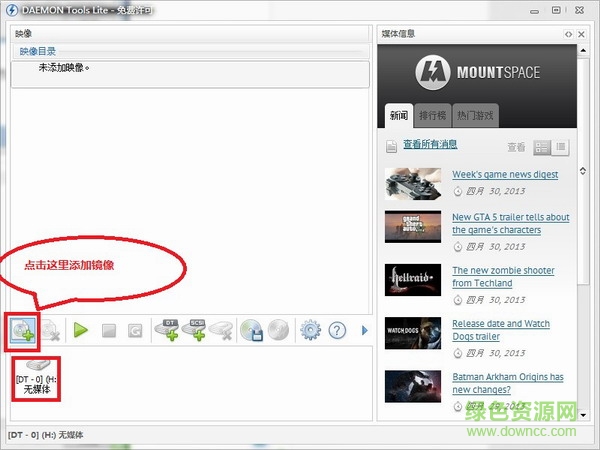The width and height of the screenshot is (600, 450).
Task: Click the MountSpace logo
Action: (478, 72)
